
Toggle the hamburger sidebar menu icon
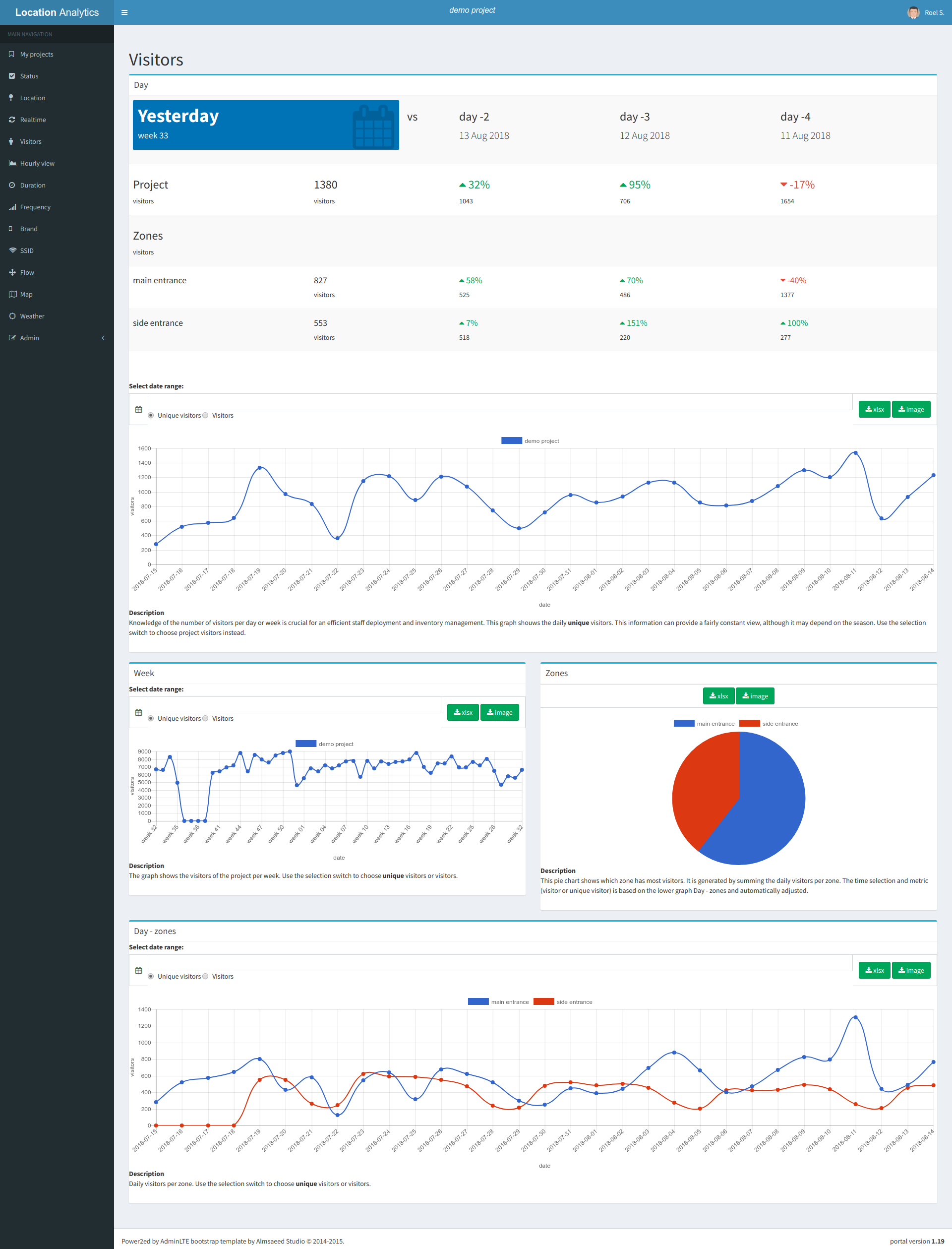click(x=124, y=12)
